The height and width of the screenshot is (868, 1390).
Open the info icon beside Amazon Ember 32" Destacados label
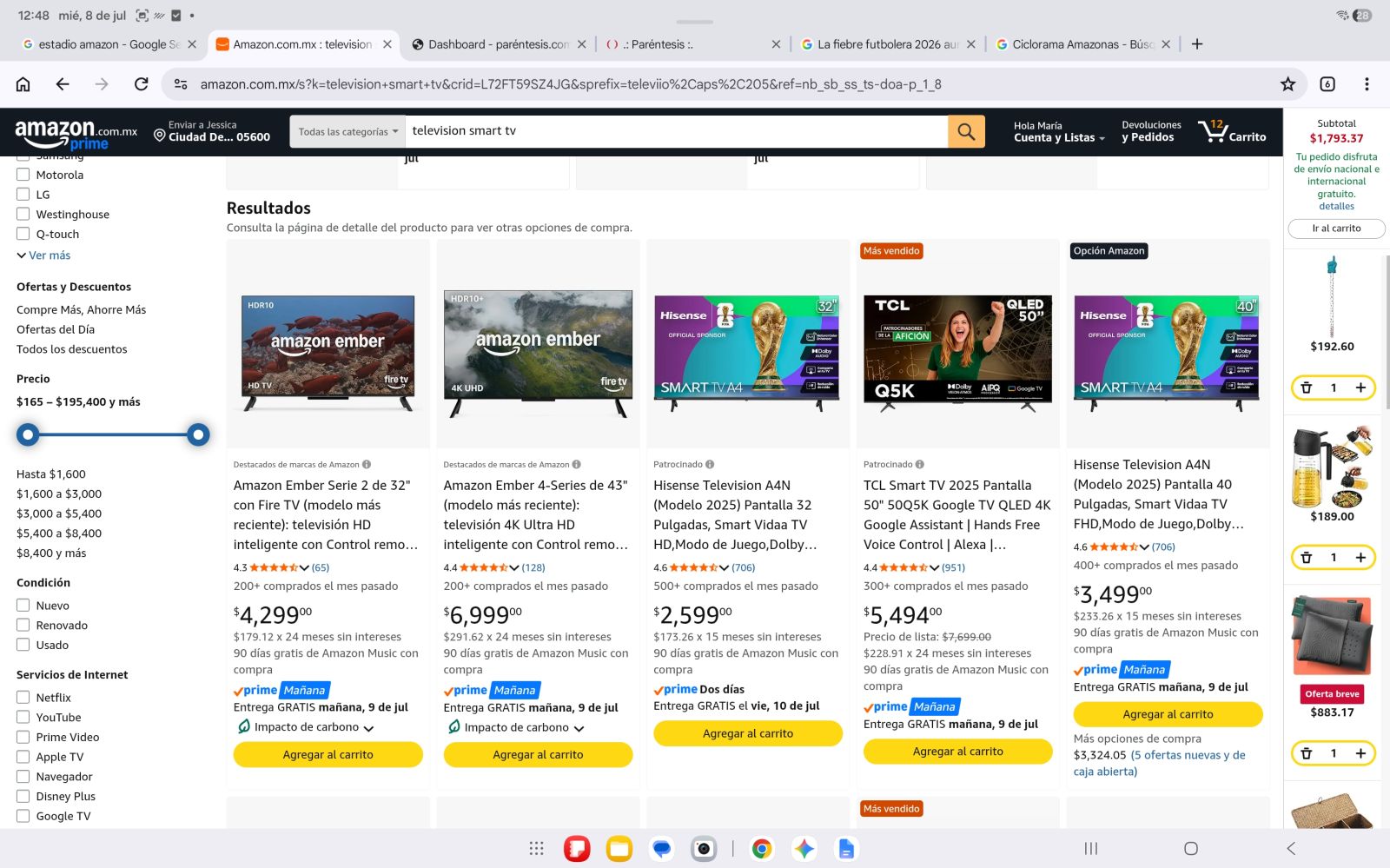pos(367,464)
